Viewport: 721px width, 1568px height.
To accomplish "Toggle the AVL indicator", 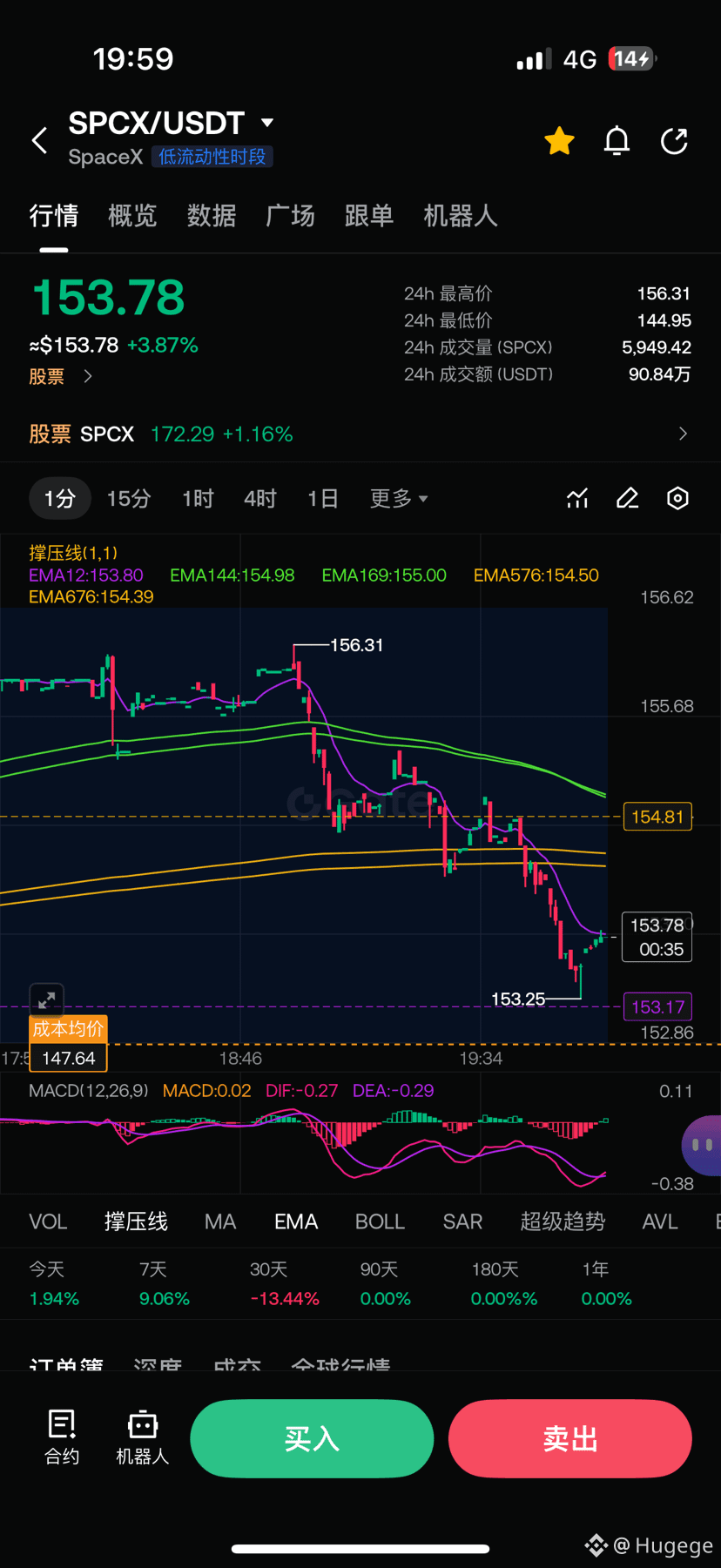I will (660, 1221).
